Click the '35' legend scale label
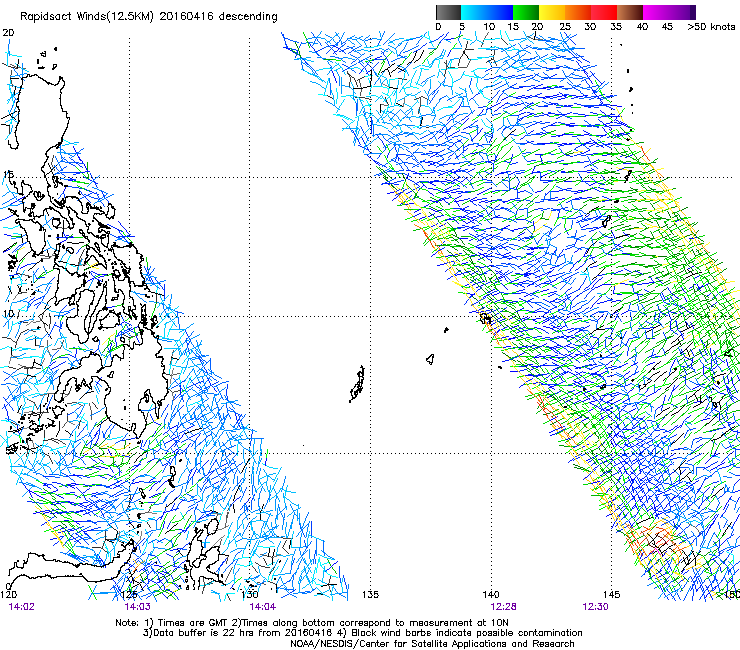The width and height of the screenshot is (740, 650). (x=616, y=26)
